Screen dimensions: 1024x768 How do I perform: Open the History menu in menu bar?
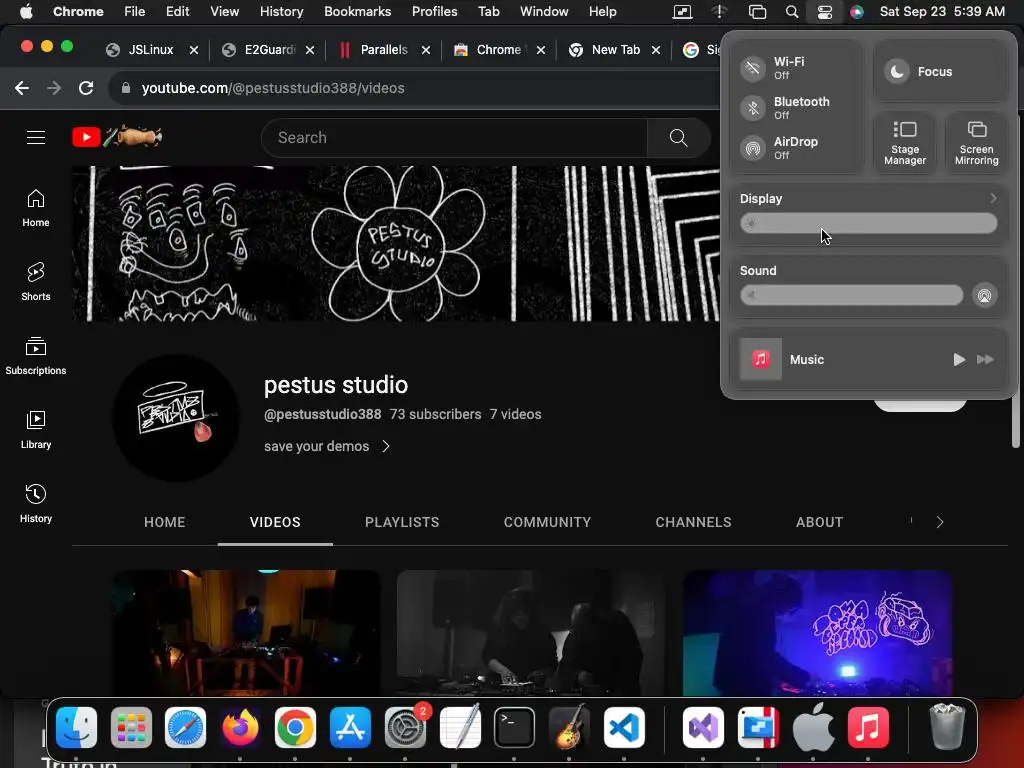(281, 12)
